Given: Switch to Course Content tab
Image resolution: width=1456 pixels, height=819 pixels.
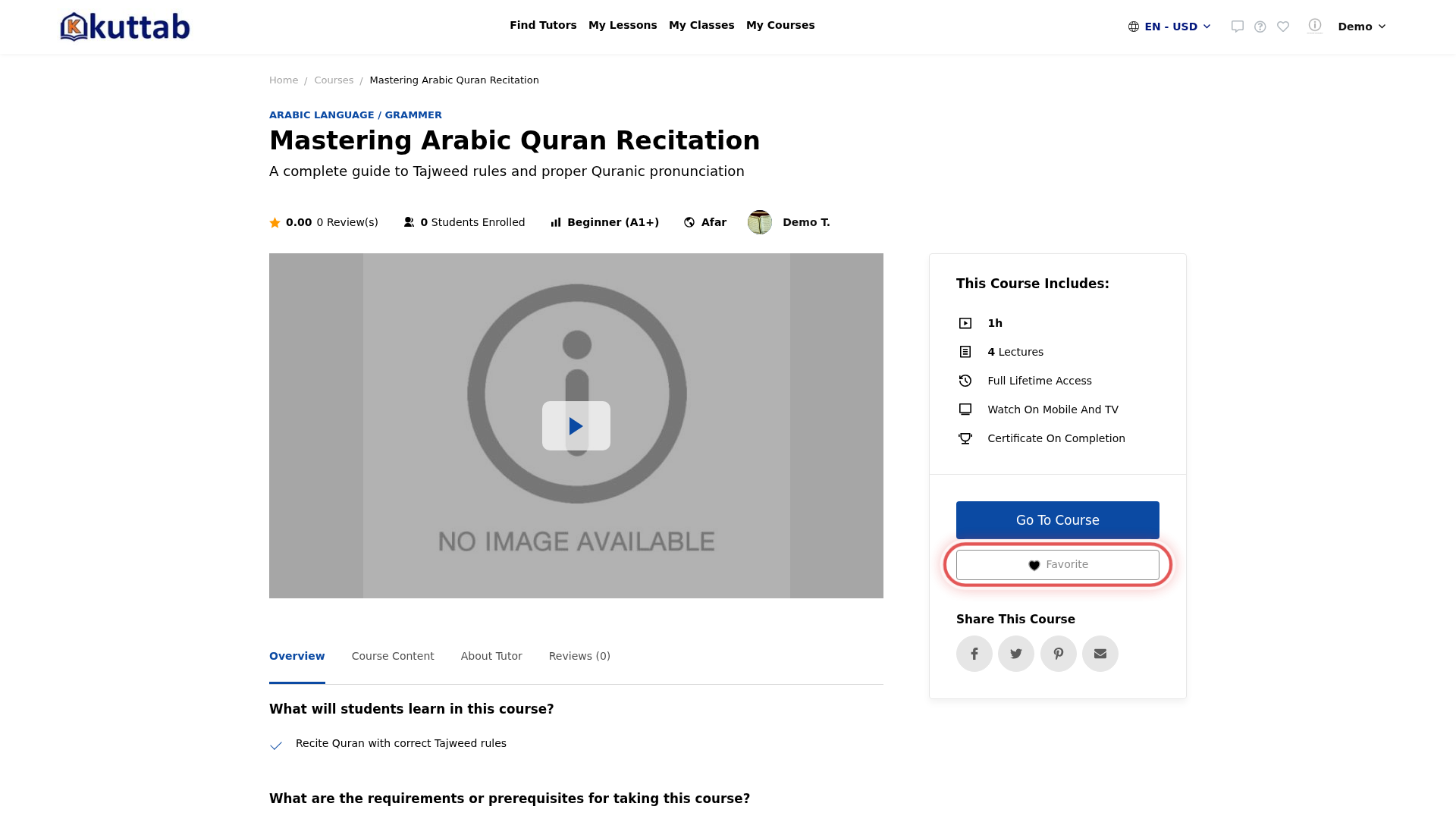Looking at the screenshot, I should (x=393, y=656).
